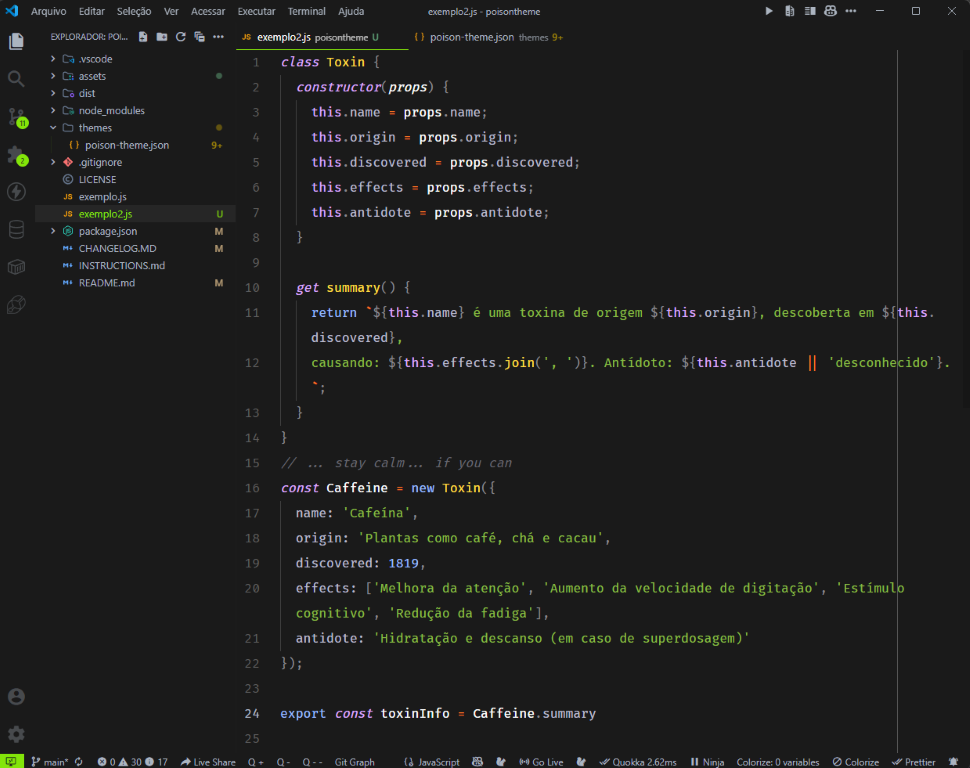Toggle Quokka 2.62ms status item

coord(638,762)
